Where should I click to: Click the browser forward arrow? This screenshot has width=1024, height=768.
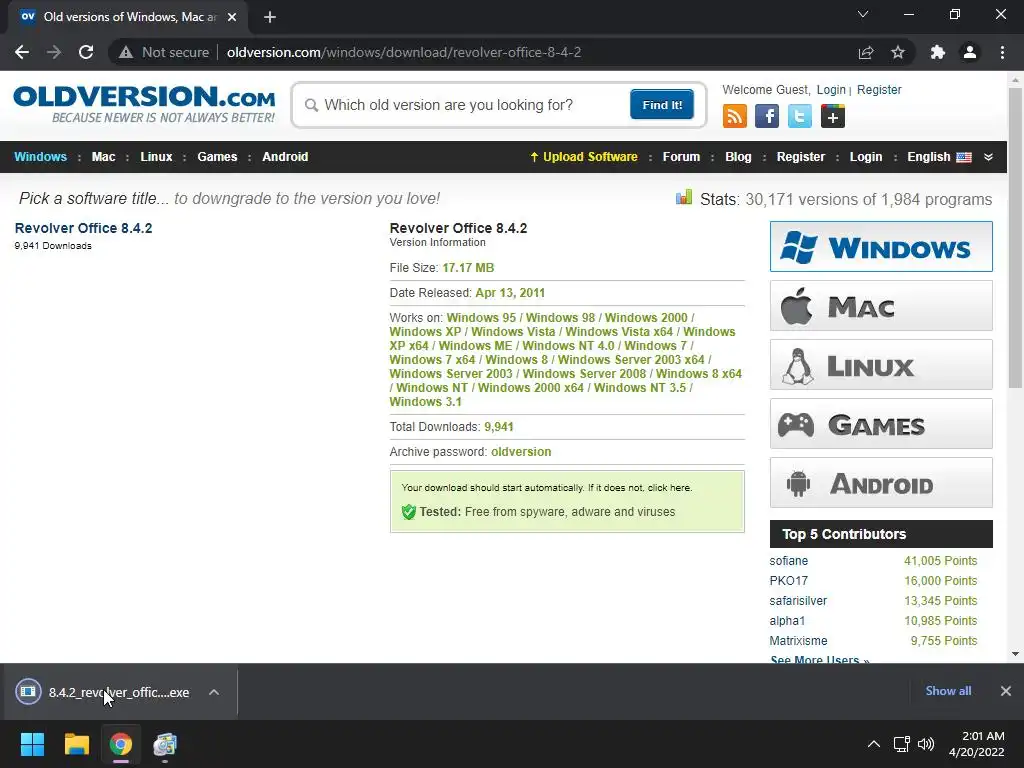click(x=54, y=52)
